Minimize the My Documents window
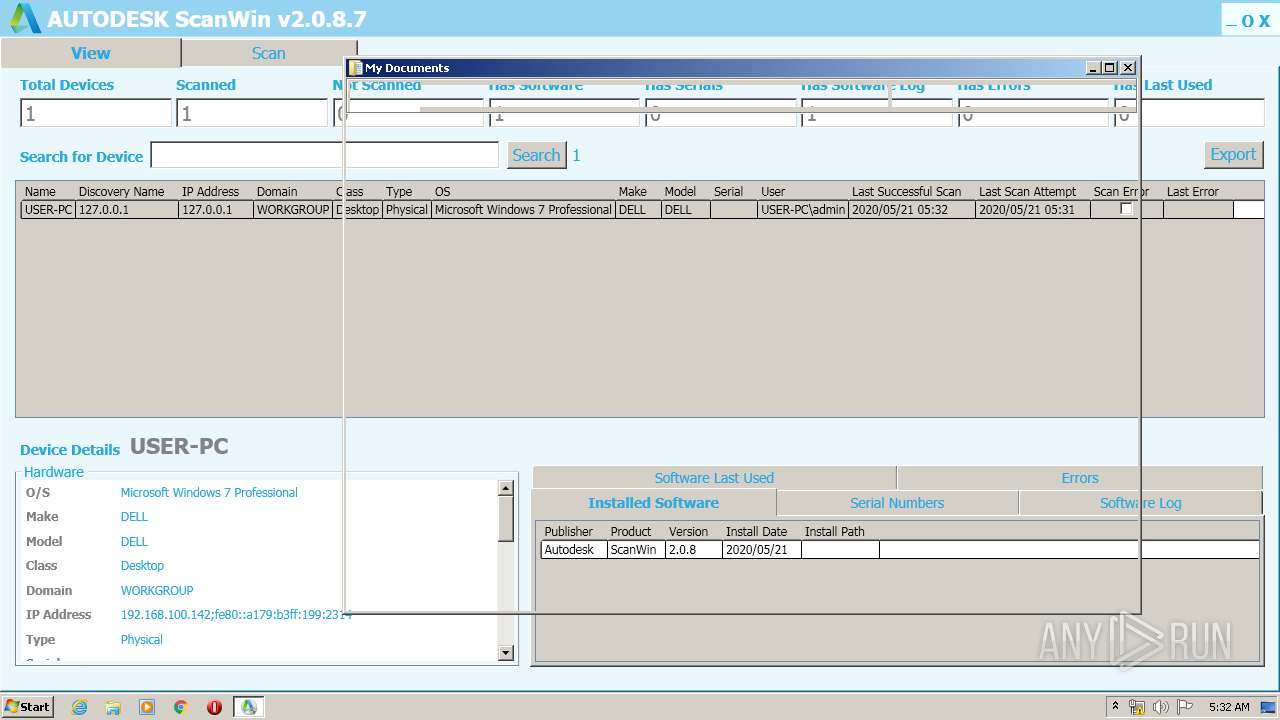1280x720 pixels. [1093, 68]
